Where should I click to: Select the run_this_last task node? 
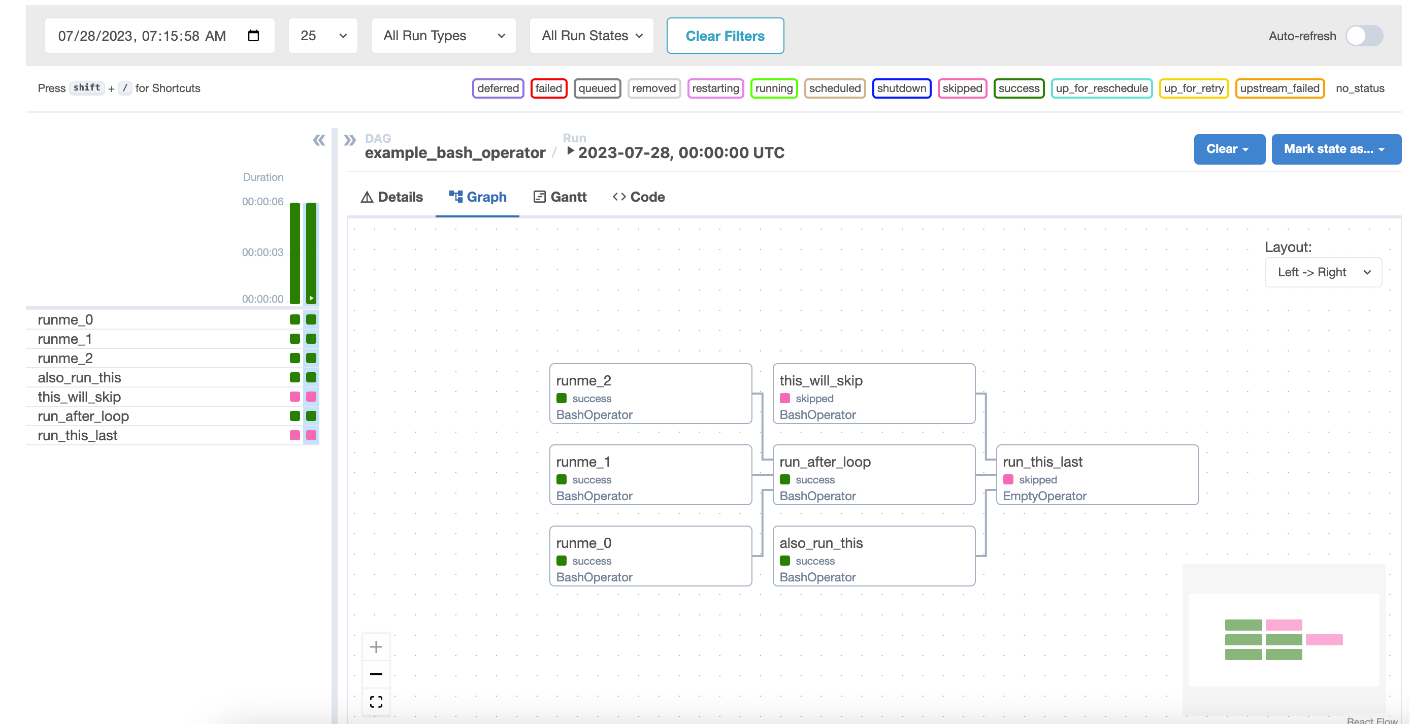(x=1096, y=474)
